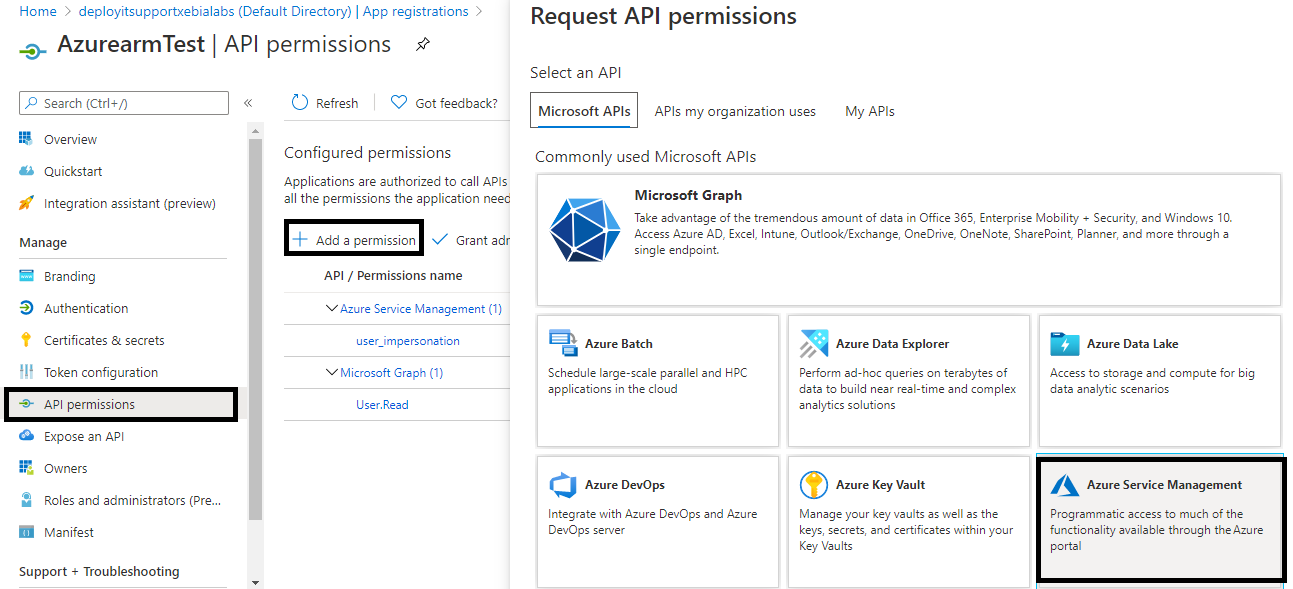Choose the Azure Data Lake card title
The height and width of the screenshot is (589, 1293).
[x=1132, y=343]
